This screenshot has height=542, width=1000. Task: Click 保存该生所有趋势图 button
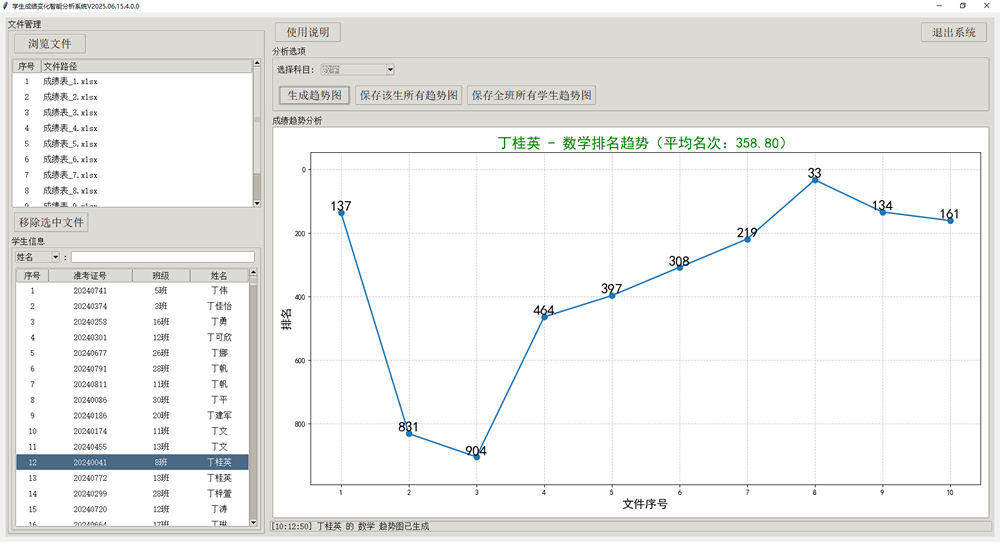coord(409,95)
